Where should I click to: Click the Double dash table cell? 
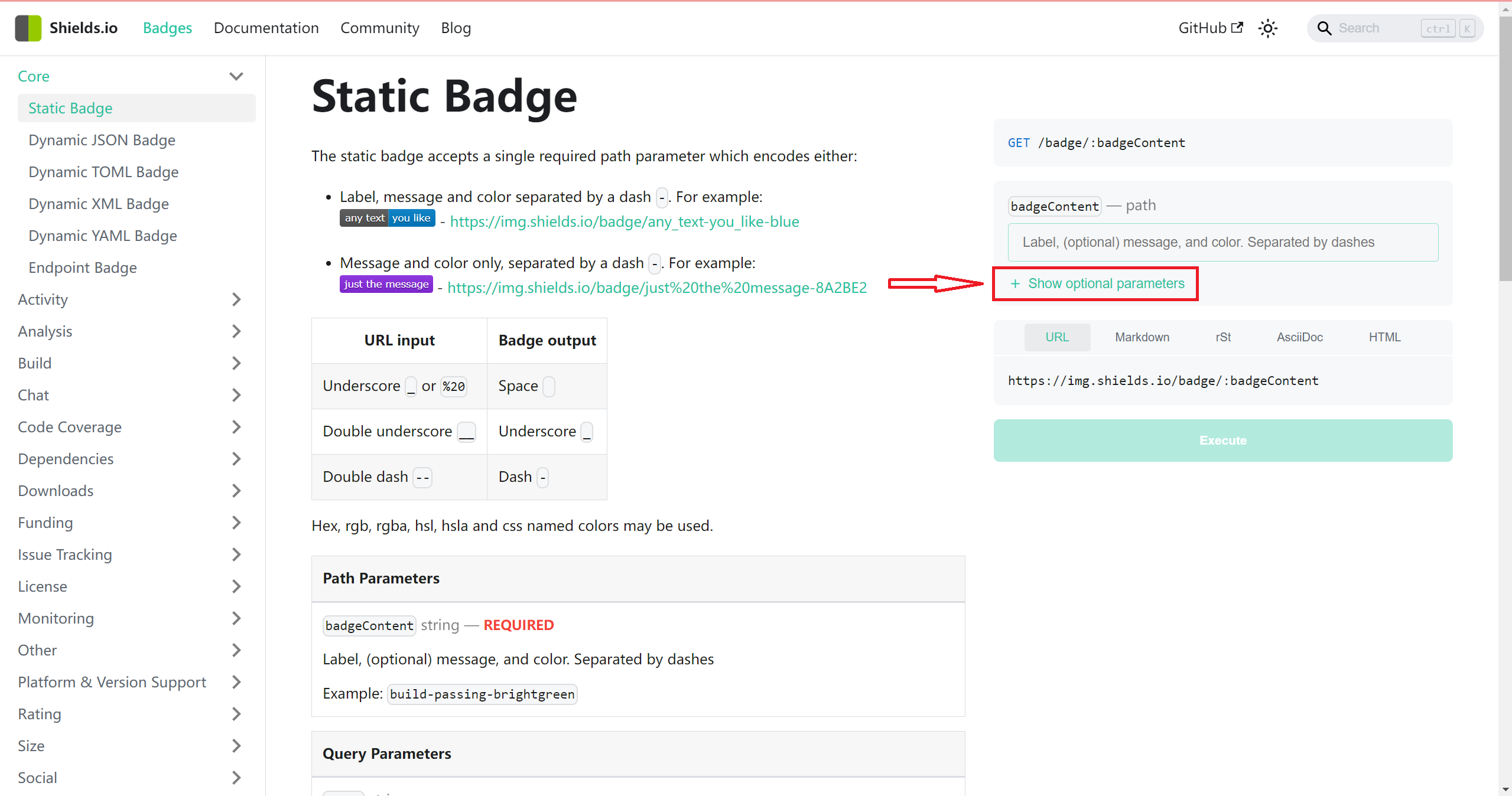[x=399, y=477]
